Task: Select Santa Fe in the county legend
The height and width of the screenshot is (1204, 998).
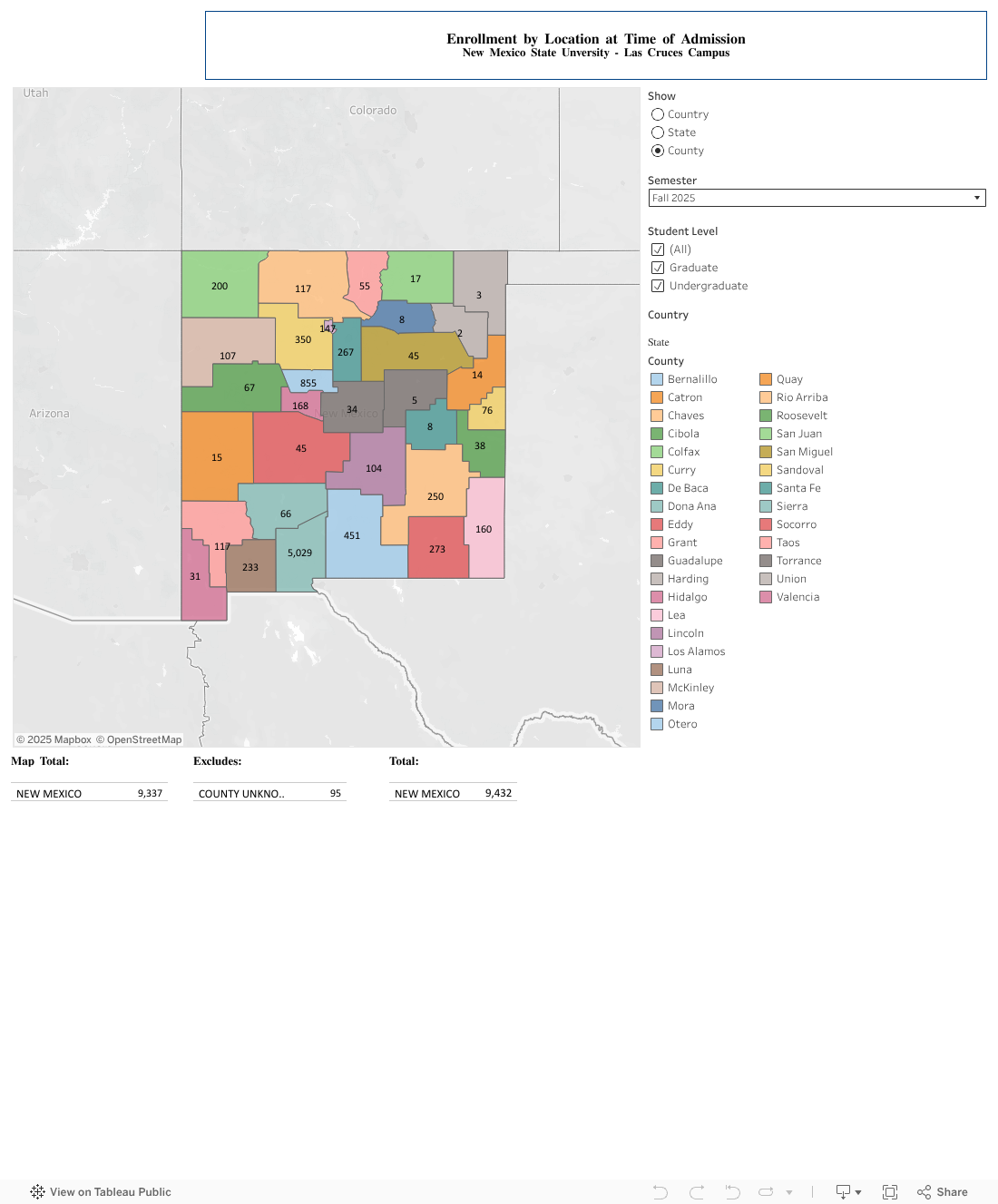Action: click(798, 488)
